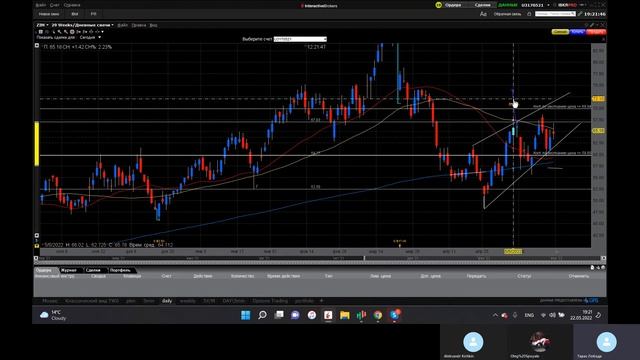
Task: Click the yellow price label on axis
Action: (x=598, y=131)
